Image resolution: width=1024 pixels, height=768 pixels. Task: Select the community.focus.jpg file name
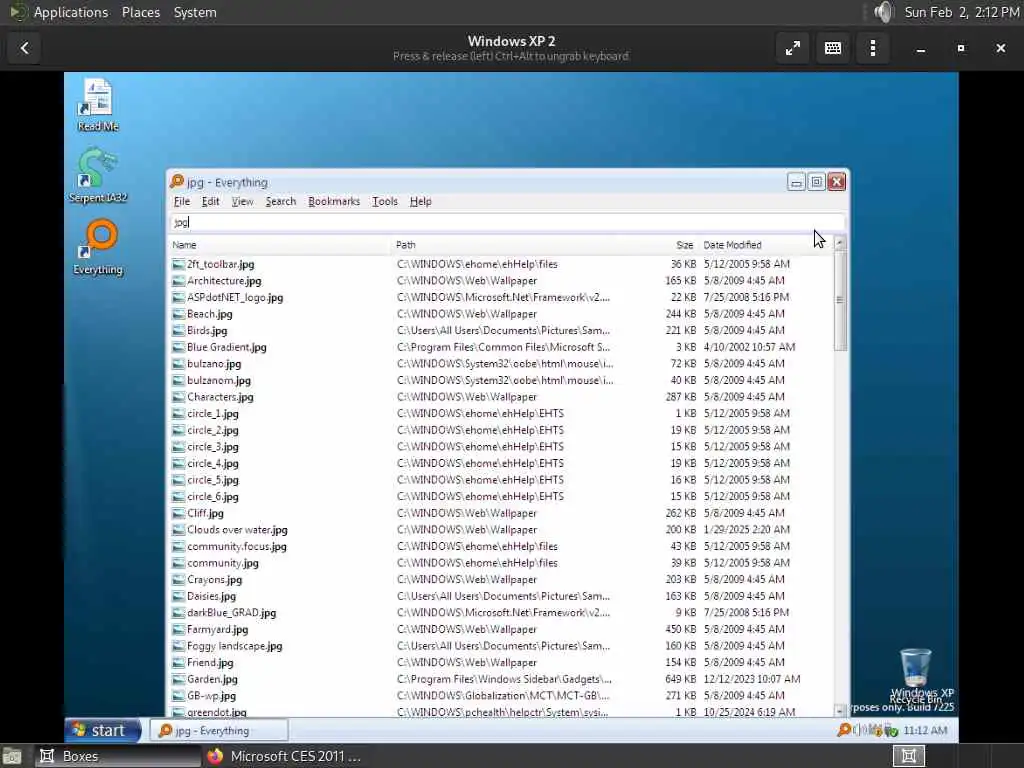tap(236, 547)
